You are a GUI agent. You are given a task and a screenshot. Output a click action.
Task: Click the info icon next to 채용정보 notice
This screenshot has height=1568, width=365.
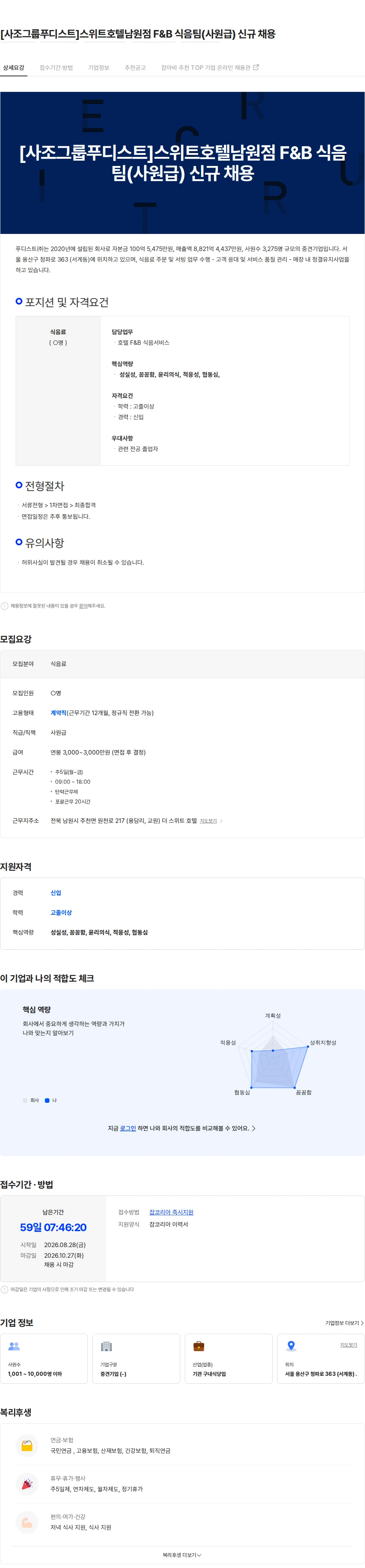(x=5, y=606)
